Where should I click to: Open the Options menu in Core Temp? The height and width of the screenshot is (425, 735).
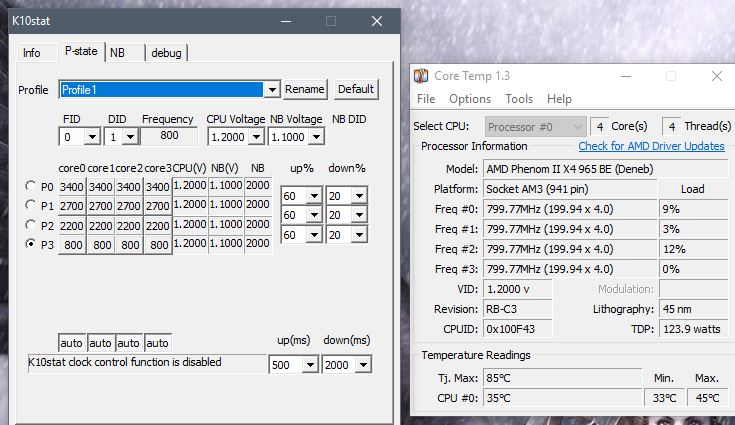click(x=470, y=99)
